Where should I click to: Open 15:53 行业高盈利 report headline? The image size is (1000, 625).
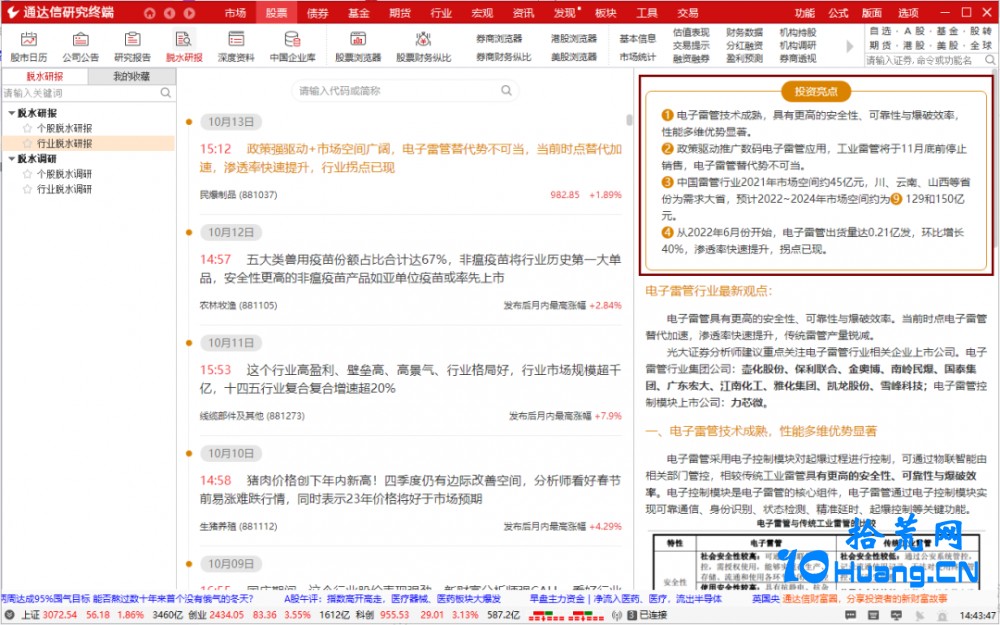411,379
